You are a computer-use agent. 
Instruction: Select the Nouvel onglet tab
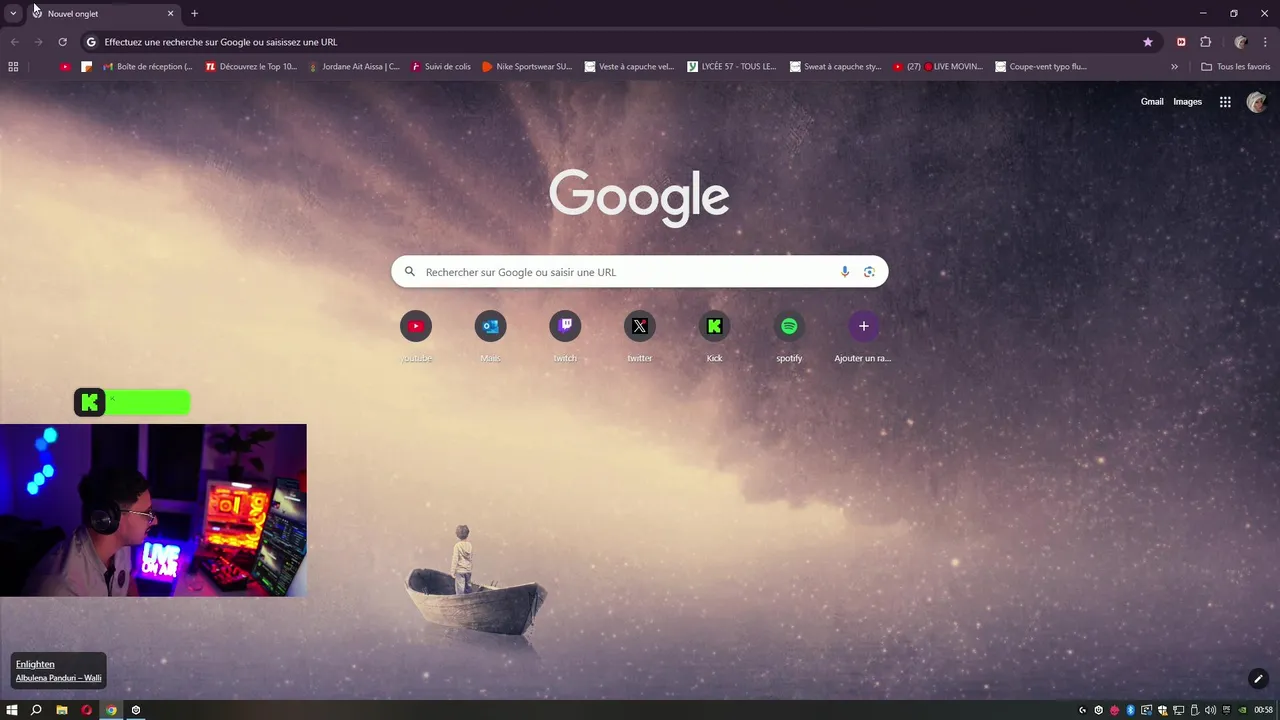coord(103,13)
